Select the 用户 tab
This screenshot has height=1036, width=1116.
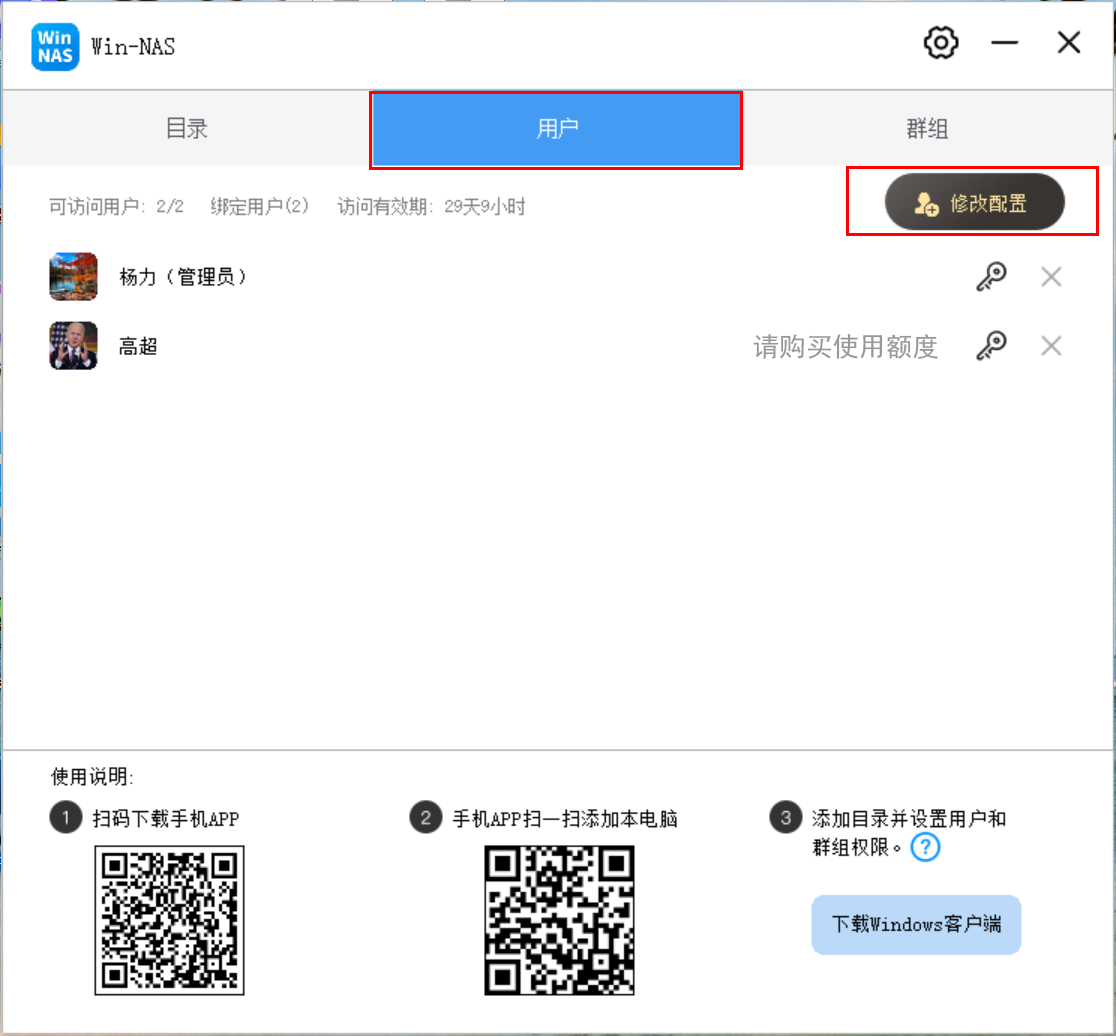(556, 130)
